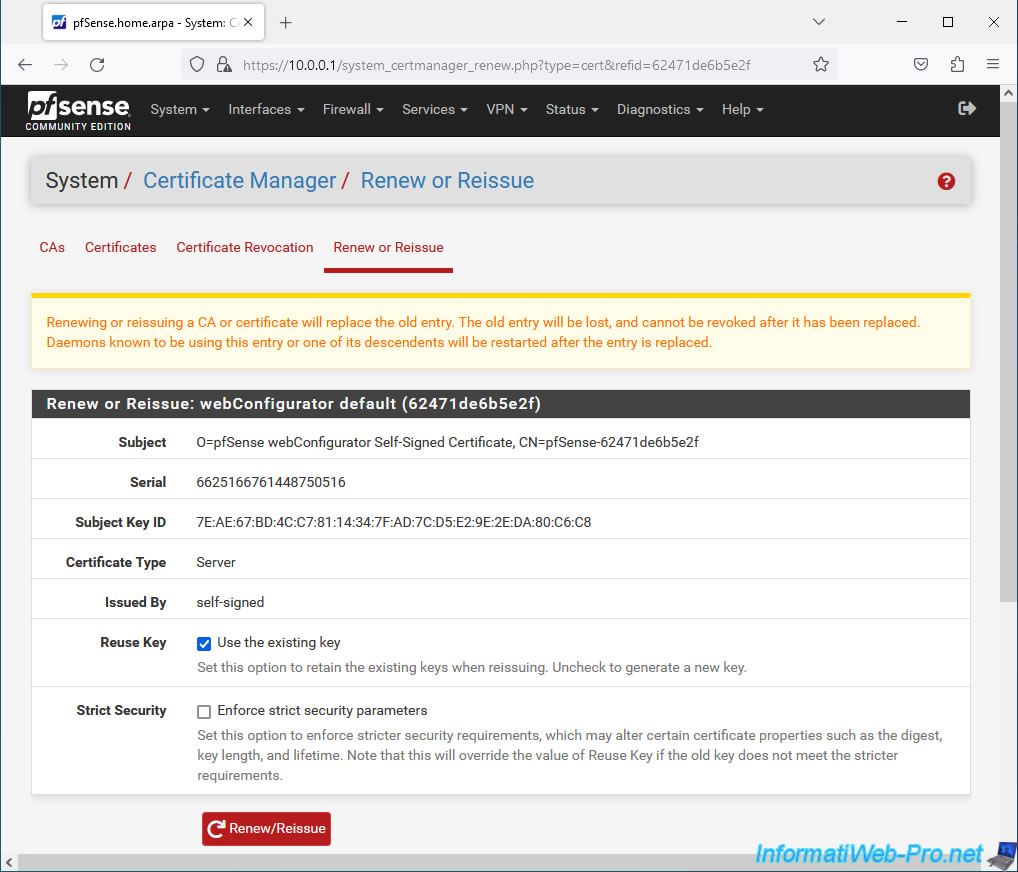1018x872 pixels.
Task: Follow the Certificate Manager breadcrumb link
Action: tap(240, 181)
